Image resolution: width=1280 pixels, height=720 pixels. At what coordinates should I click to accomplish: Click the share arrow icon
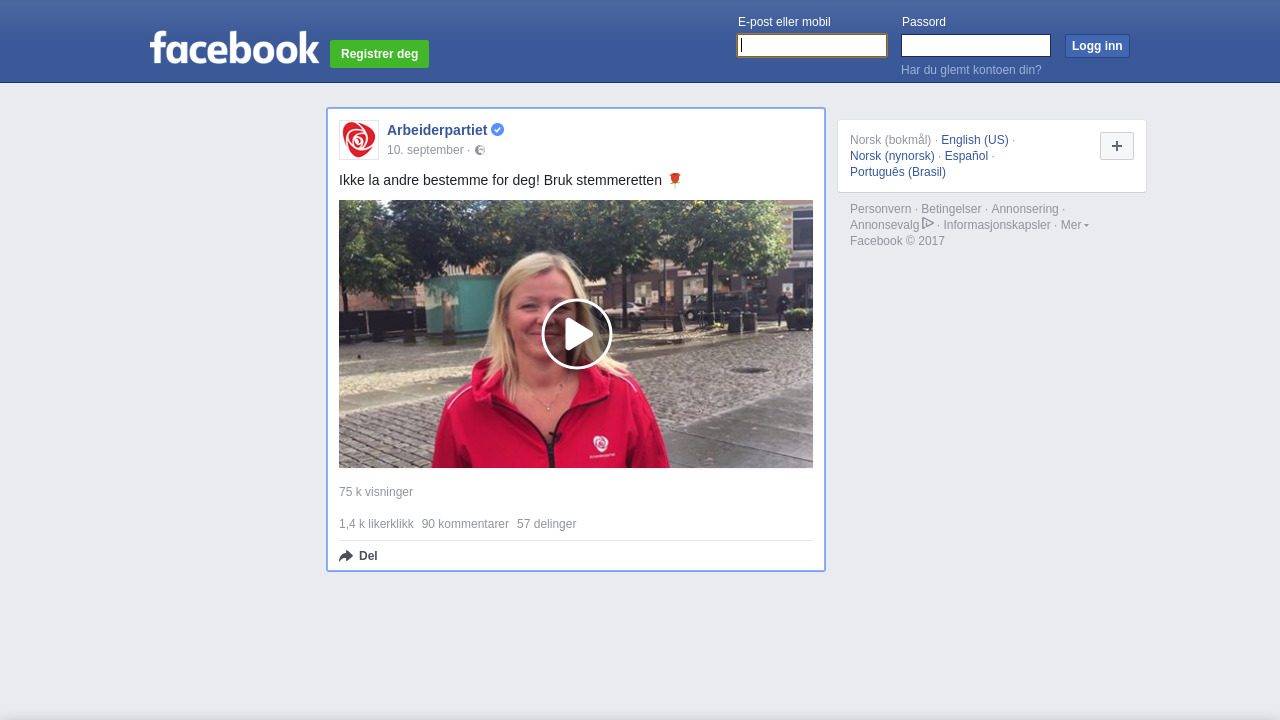pyautogui.click(x=346, y=556)
